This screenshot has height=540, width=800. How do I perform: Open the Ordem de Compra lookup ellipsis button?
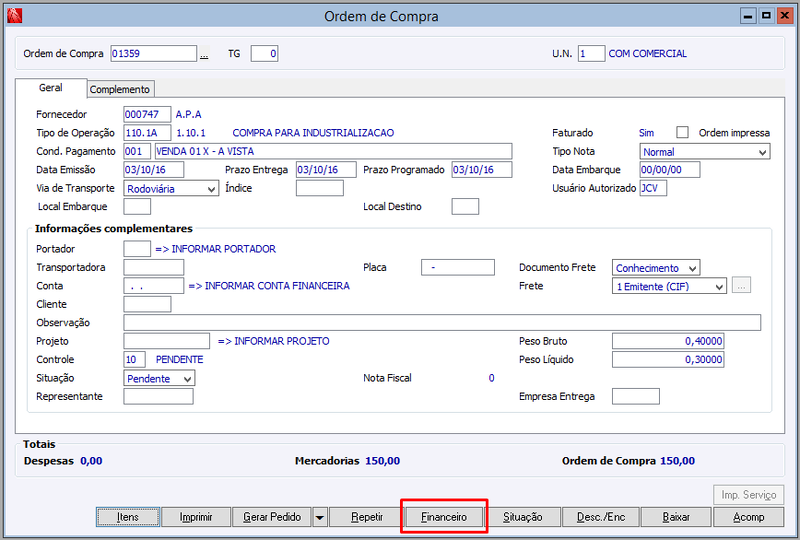(x=204, y=54)
